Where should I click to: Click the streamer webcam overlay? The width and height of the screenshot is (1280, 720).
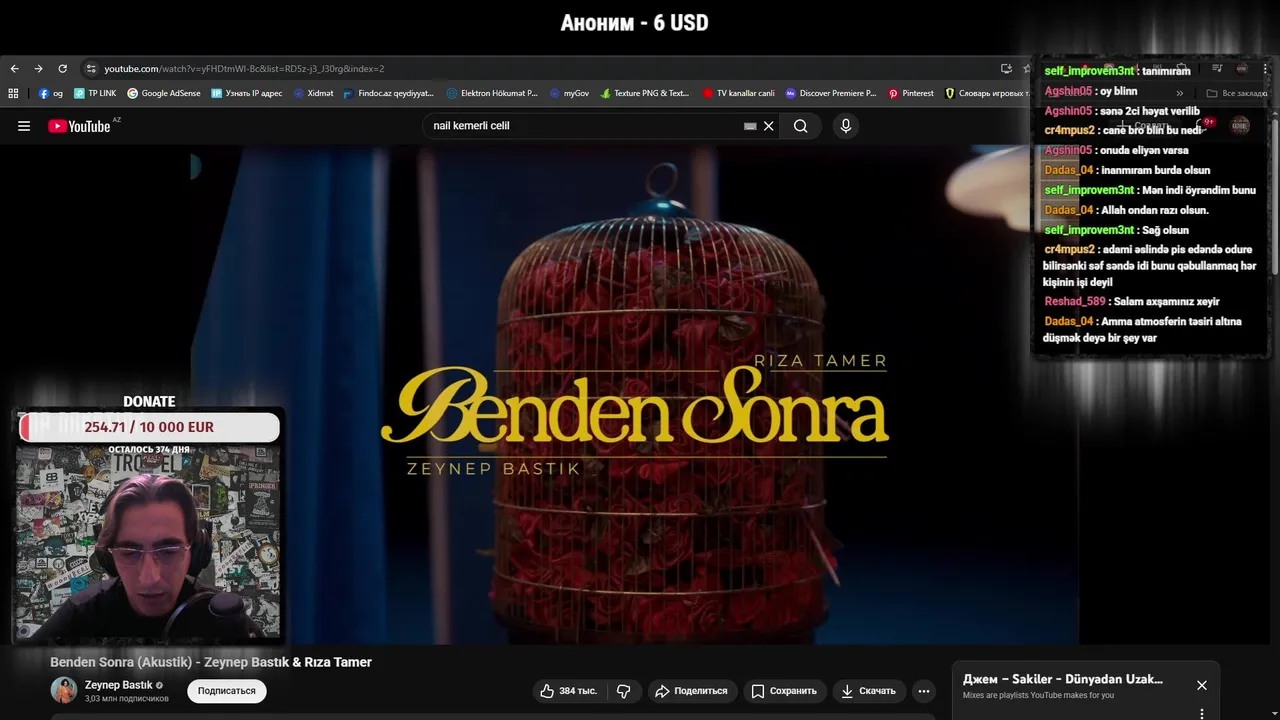pos(147,543)
